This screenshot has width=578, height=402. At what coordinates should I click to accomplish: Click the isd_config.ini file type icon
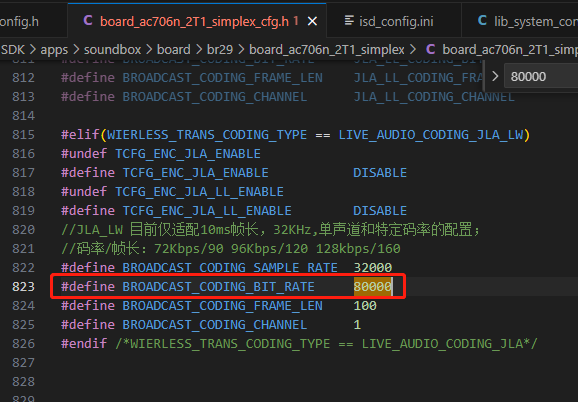click(349, 21)
